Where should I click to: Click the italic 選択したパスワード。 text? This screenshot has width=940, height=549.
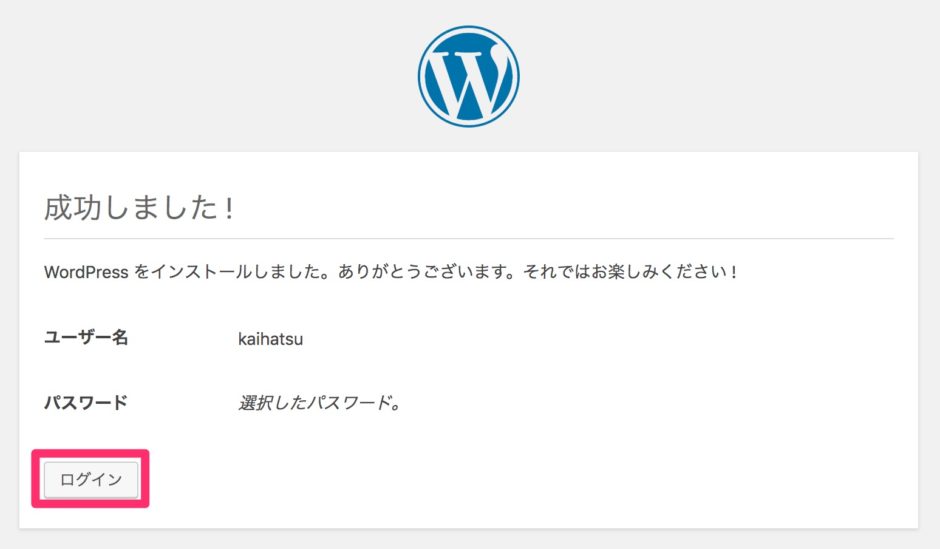point(319,405)
